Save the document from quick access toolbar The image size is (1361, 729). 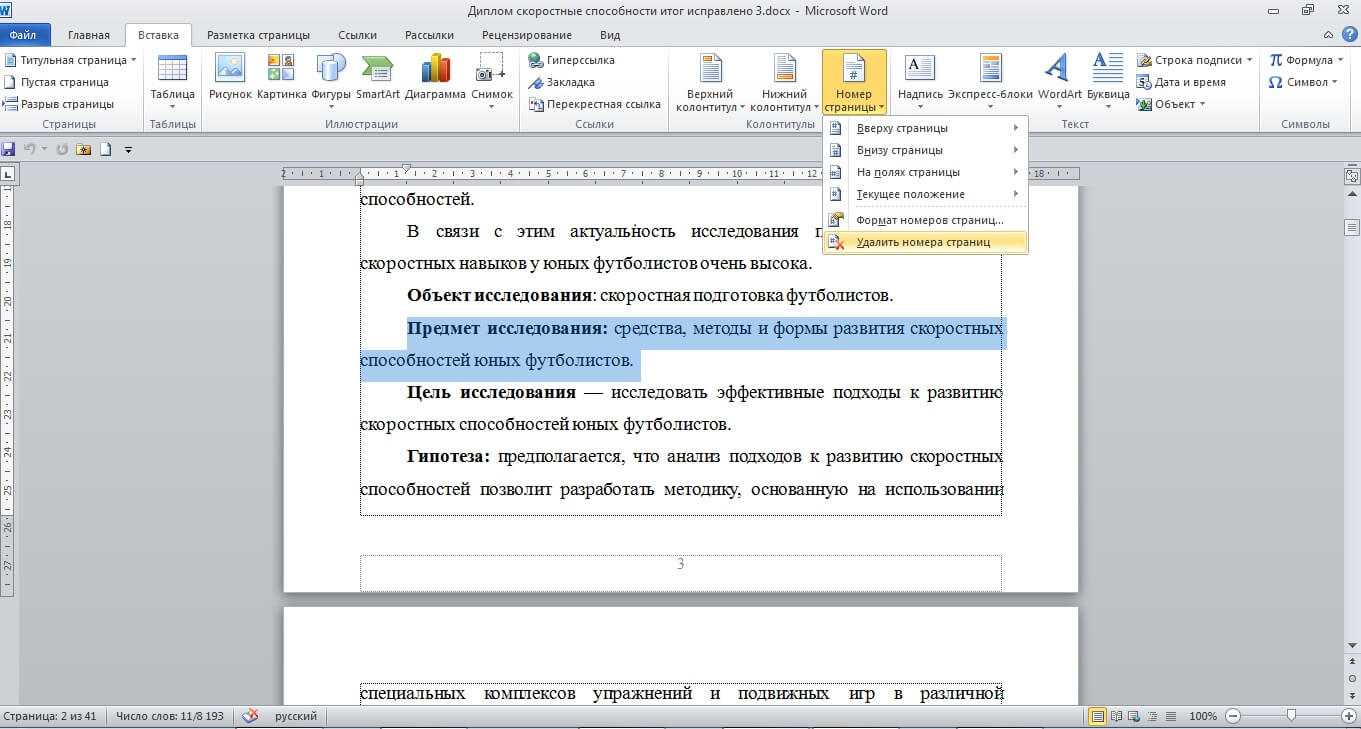point(9,149)
